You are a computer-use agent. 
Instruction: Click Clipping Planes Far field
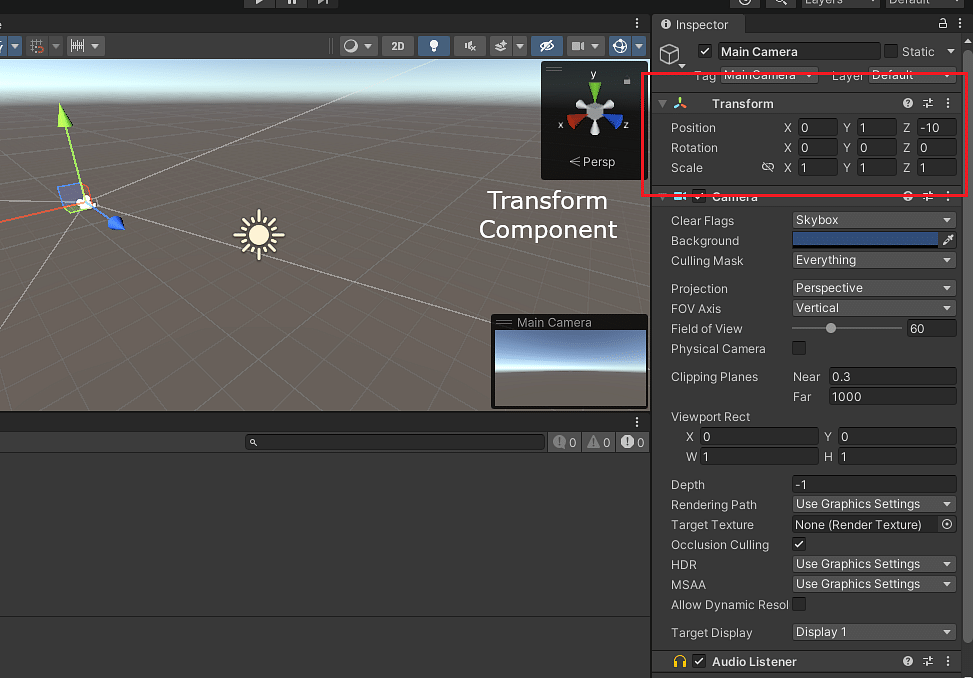click(892, 396)
